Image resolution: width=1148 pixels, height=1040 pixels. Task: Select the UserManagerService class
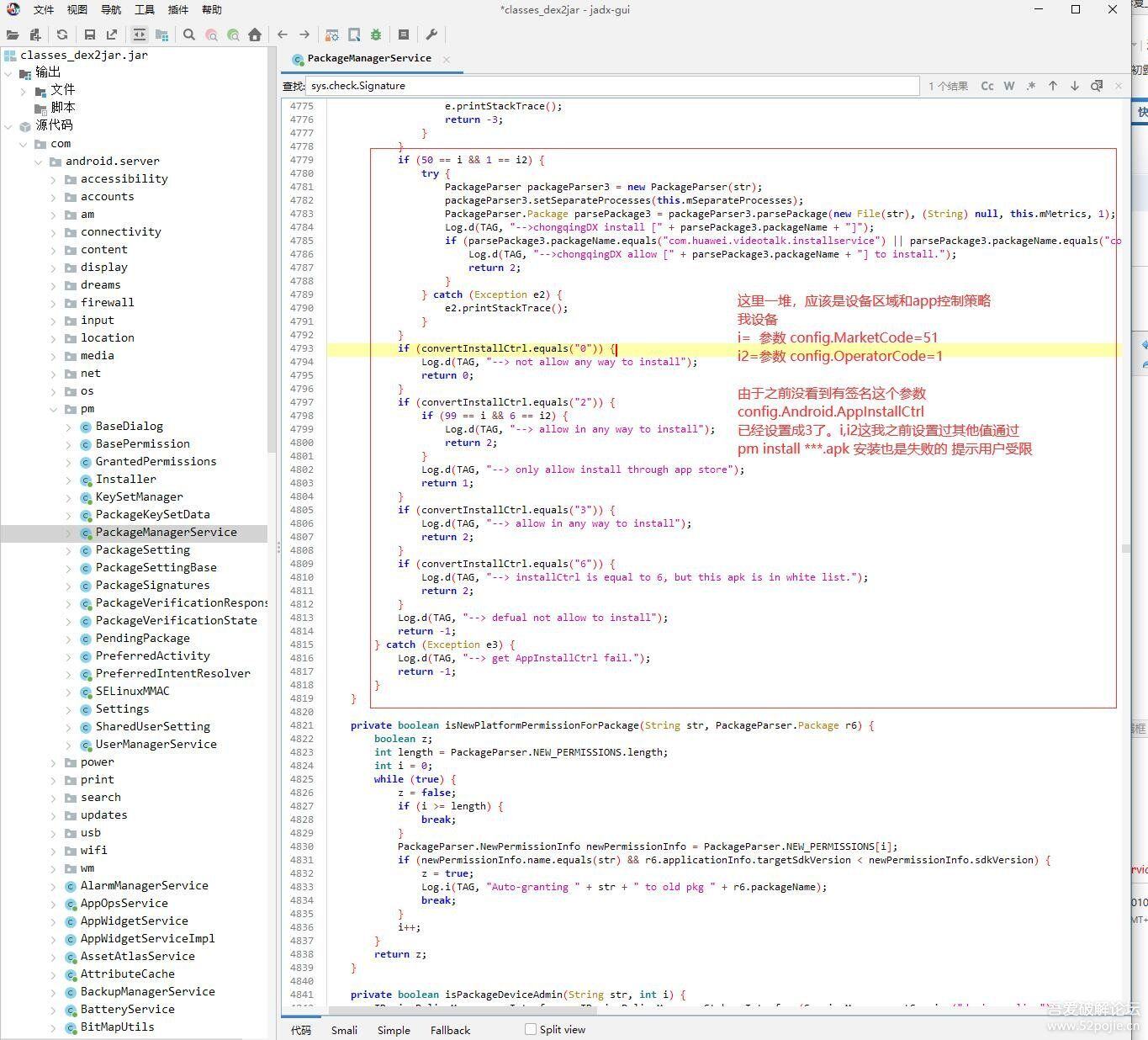click(156, 745)
